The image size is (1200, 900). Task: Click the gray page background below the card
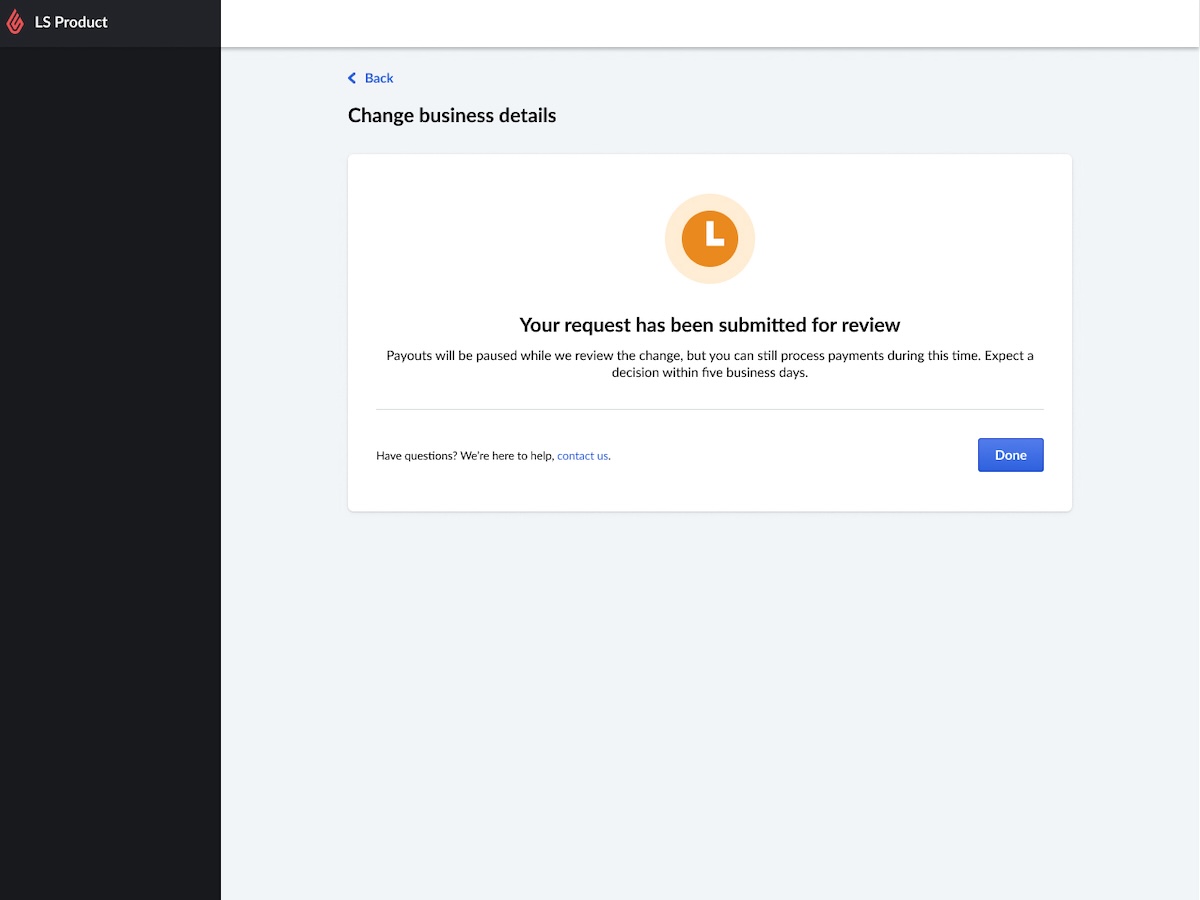[710, 700]
